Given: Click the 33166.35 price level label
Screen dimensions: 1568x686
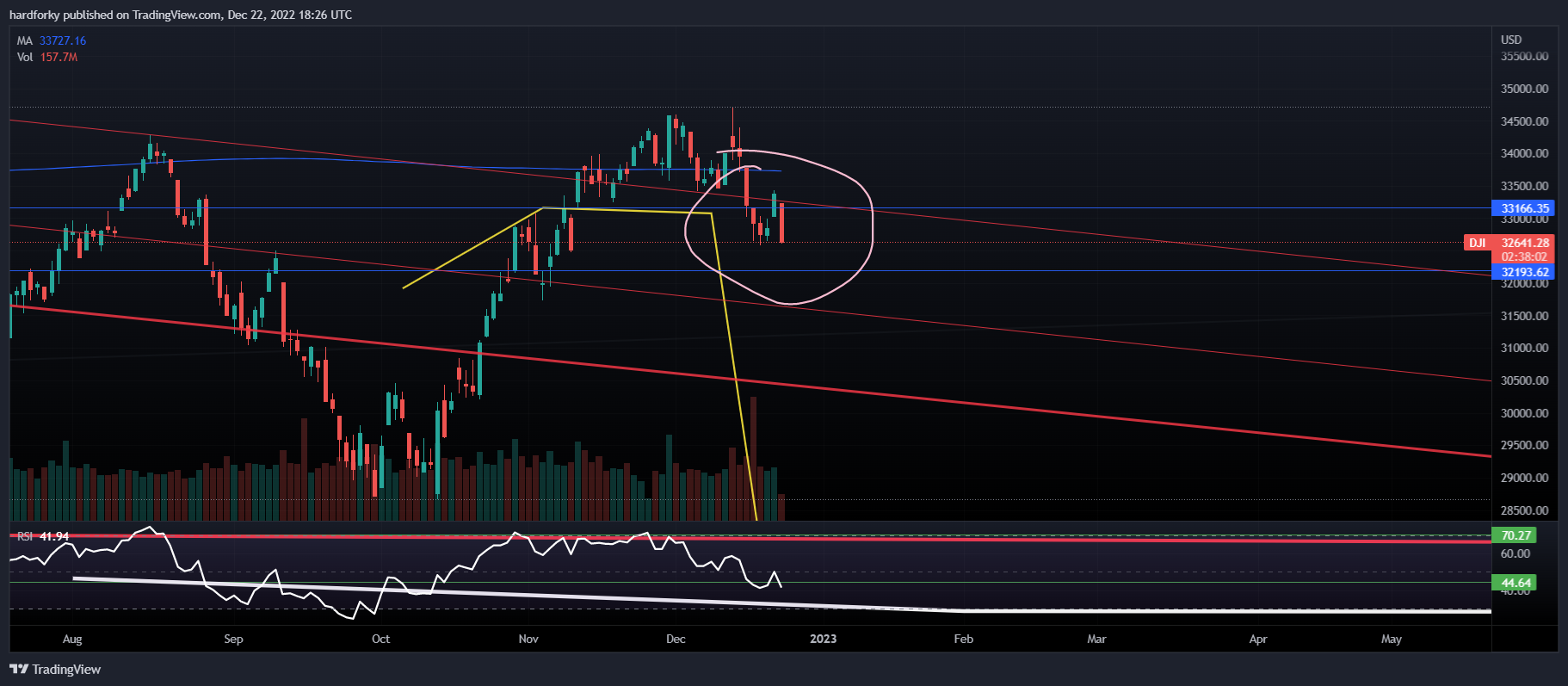Looking at the screenshot, I should coord(1524,208).
